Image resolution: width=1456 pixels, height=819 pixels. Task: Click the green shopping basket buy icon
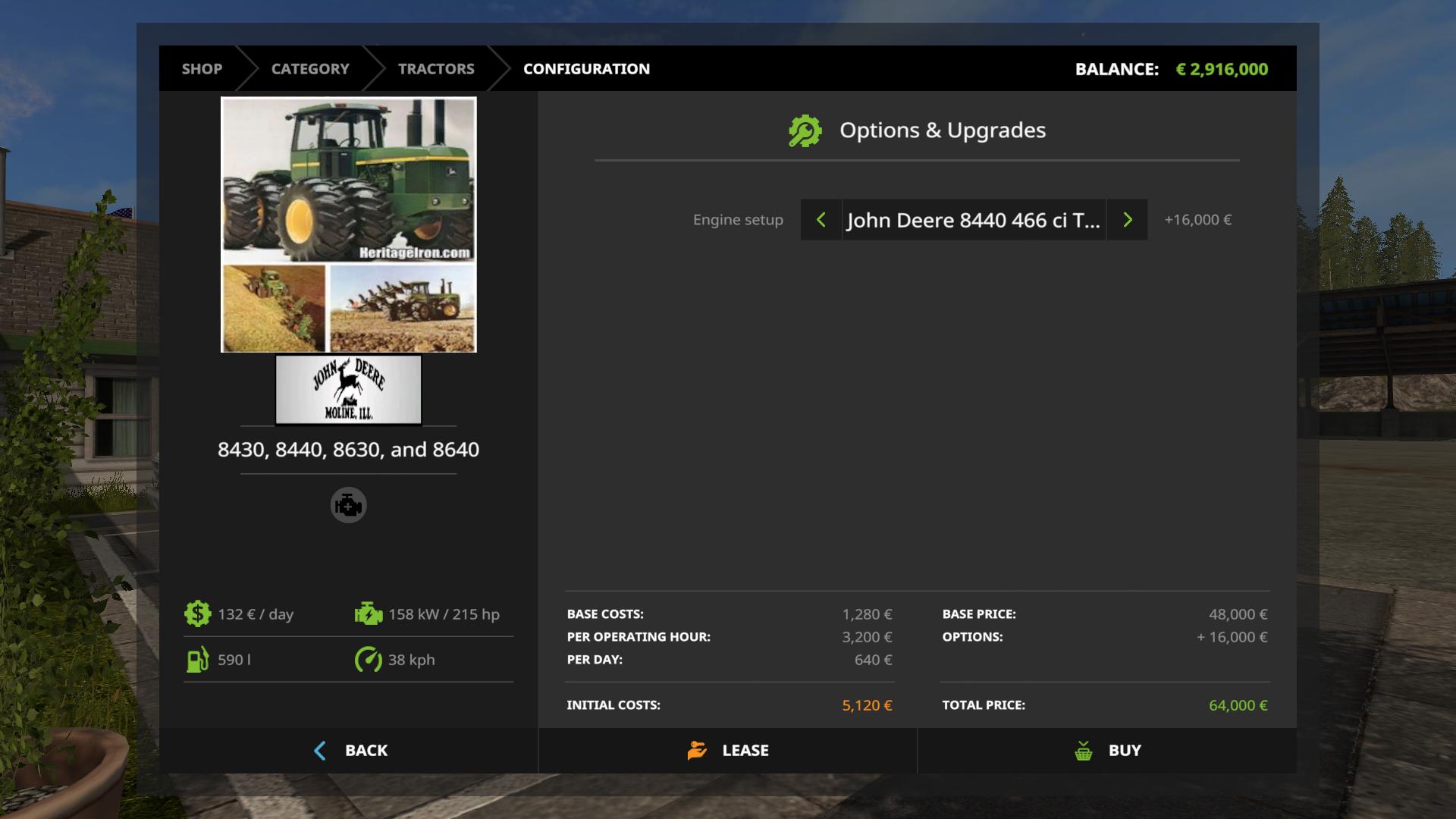coord(1084,751)
